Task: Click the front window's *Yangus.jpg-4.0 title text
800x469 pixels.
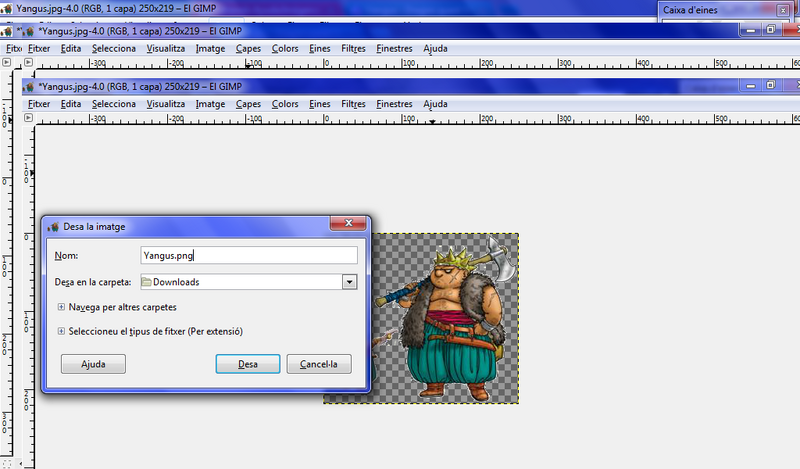Action: (x=140, y=87)
